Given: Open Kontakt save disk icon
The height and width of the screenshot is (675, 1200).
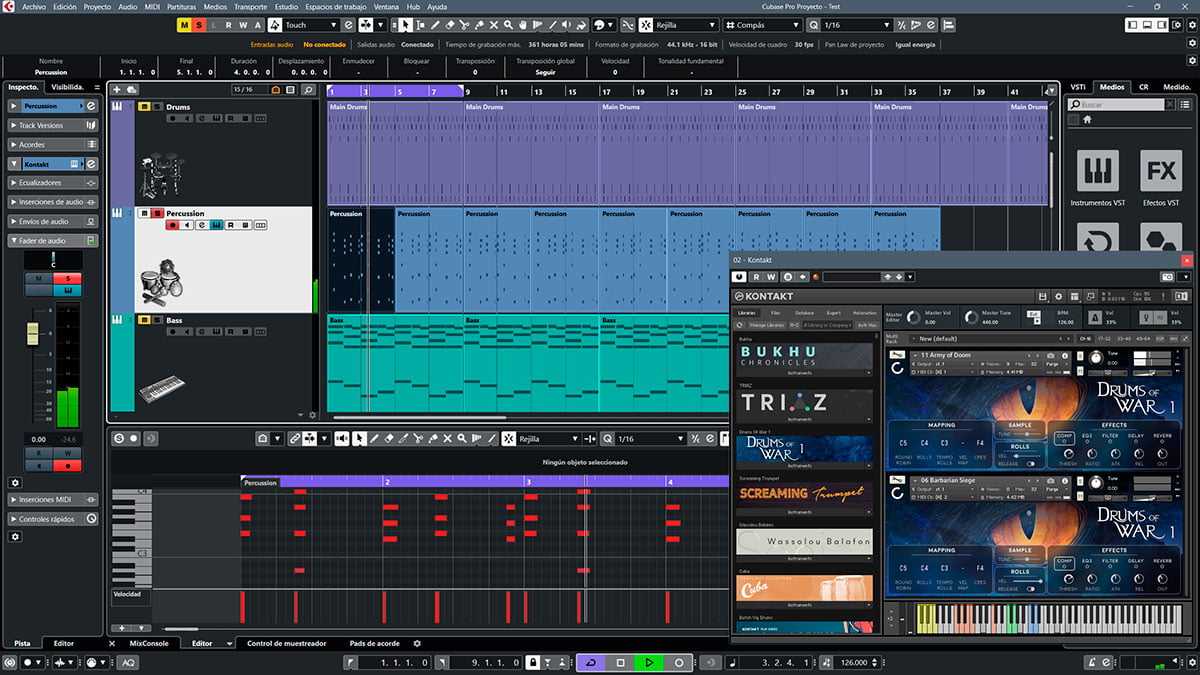Looking at the screenshot, I should pos(1042,296).
